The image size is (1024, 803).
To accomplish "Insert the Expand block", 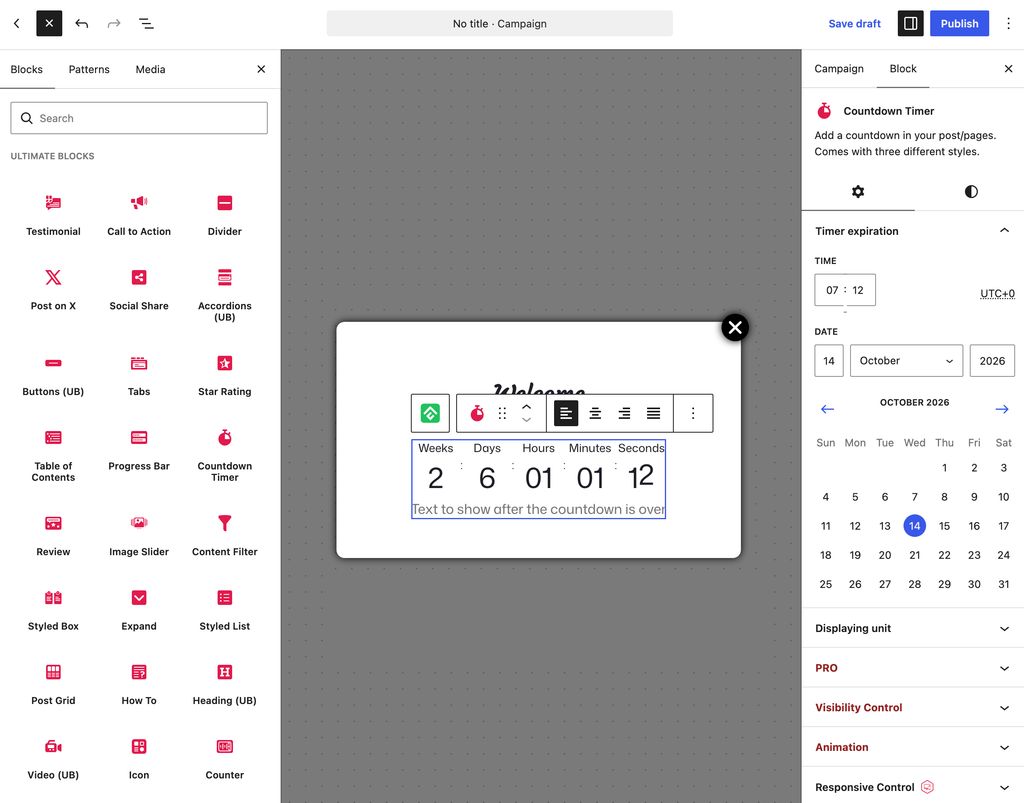I will 139,610.
